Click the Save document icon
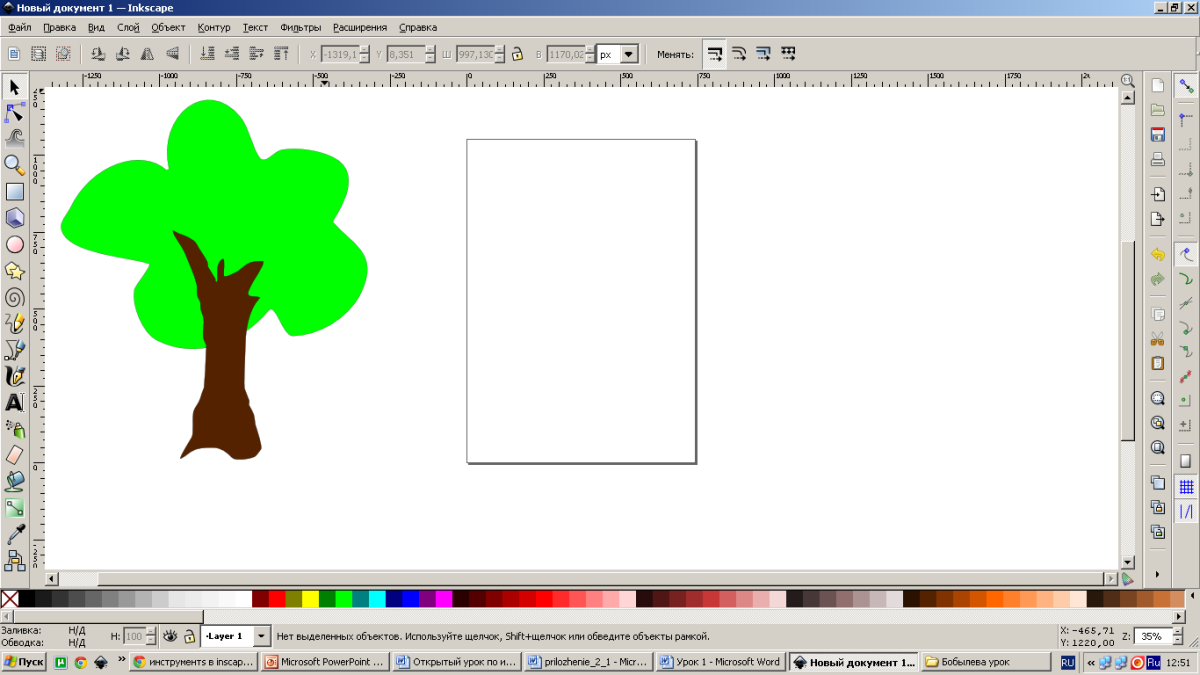Screen dimensions: 1200x675 [x=1158, y=135]
